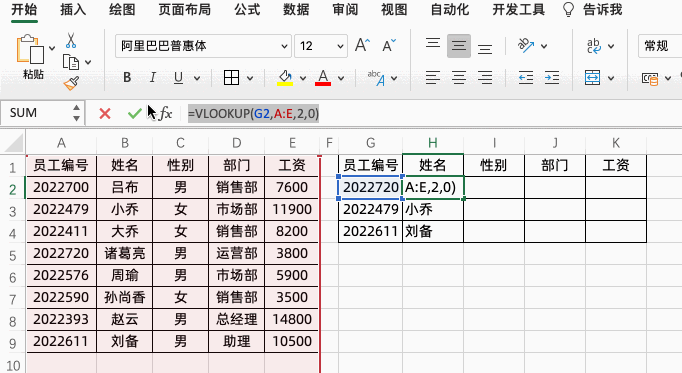Open font size dropdown showing 12
Screen dimensions: 682x373
(321, 46)
